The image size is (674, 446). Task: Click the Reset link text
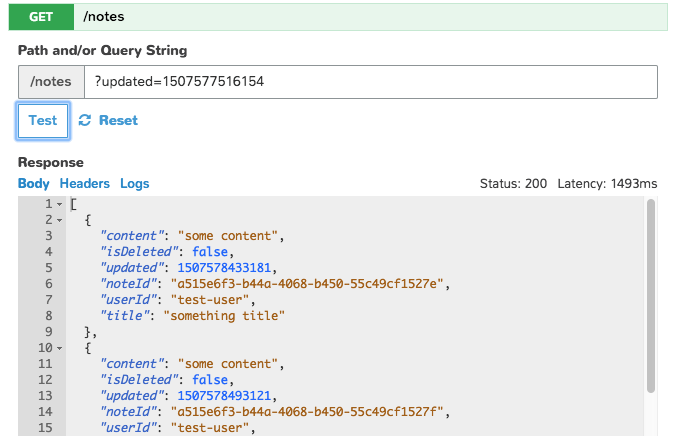pos(118,121)
